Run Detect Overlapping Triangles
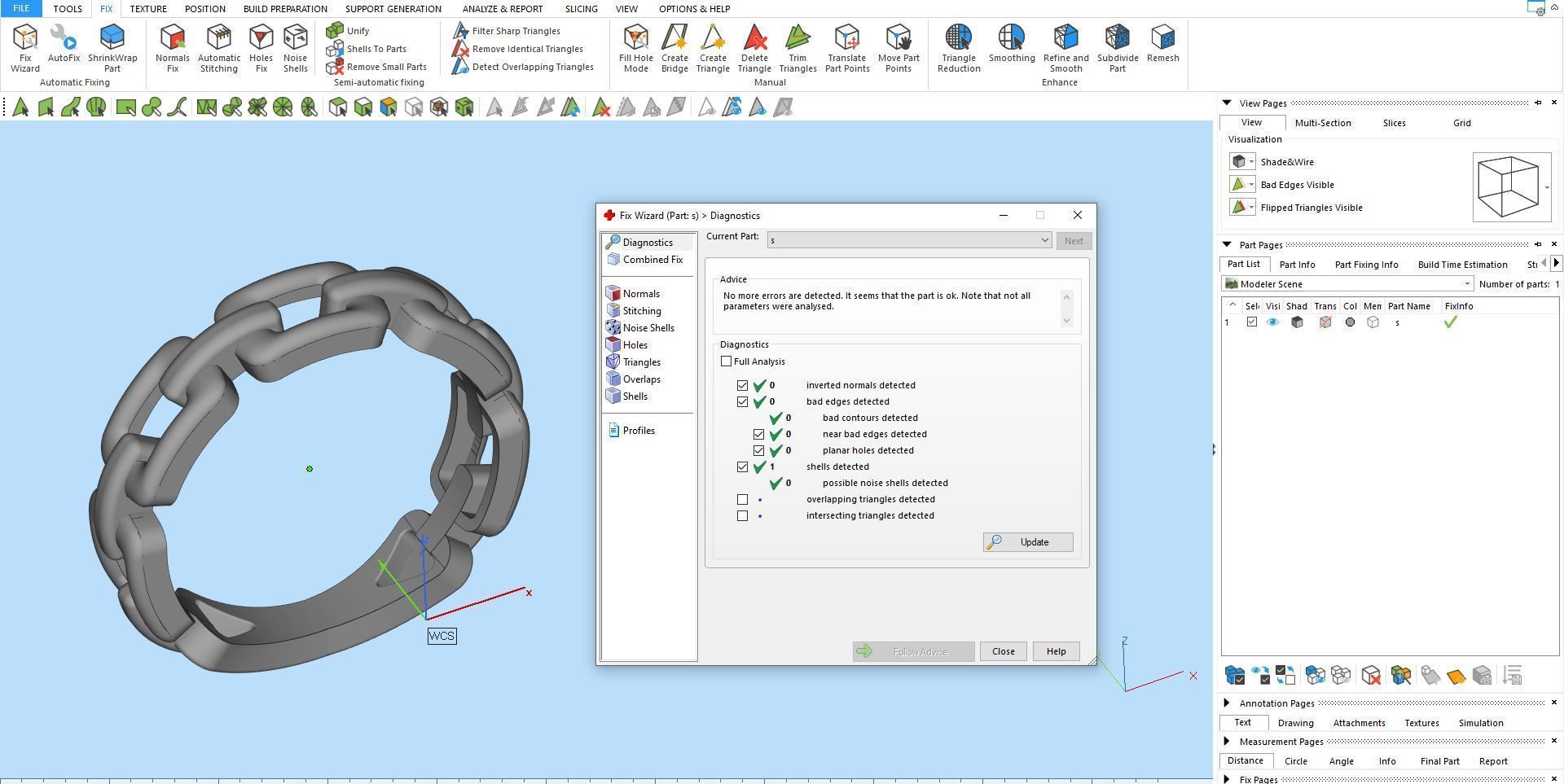This screenshot has width=1564, height=784. pos(522,67)
